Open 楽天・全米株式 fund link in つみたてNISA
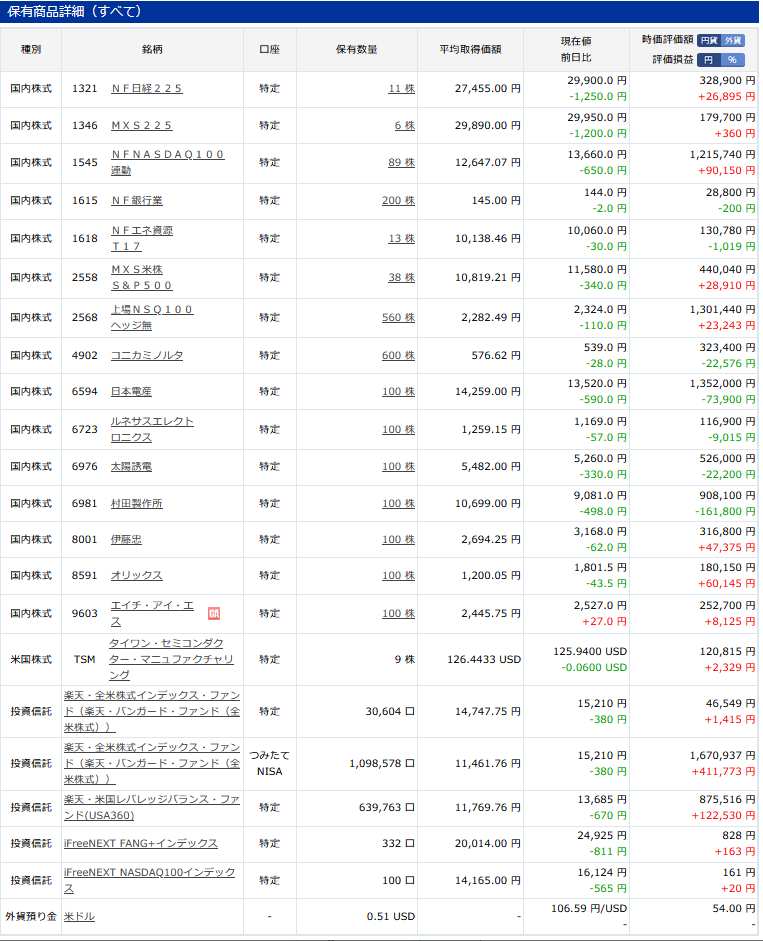Image resolution: width=763 pixels, height=941 pixels. pos(152,763)
